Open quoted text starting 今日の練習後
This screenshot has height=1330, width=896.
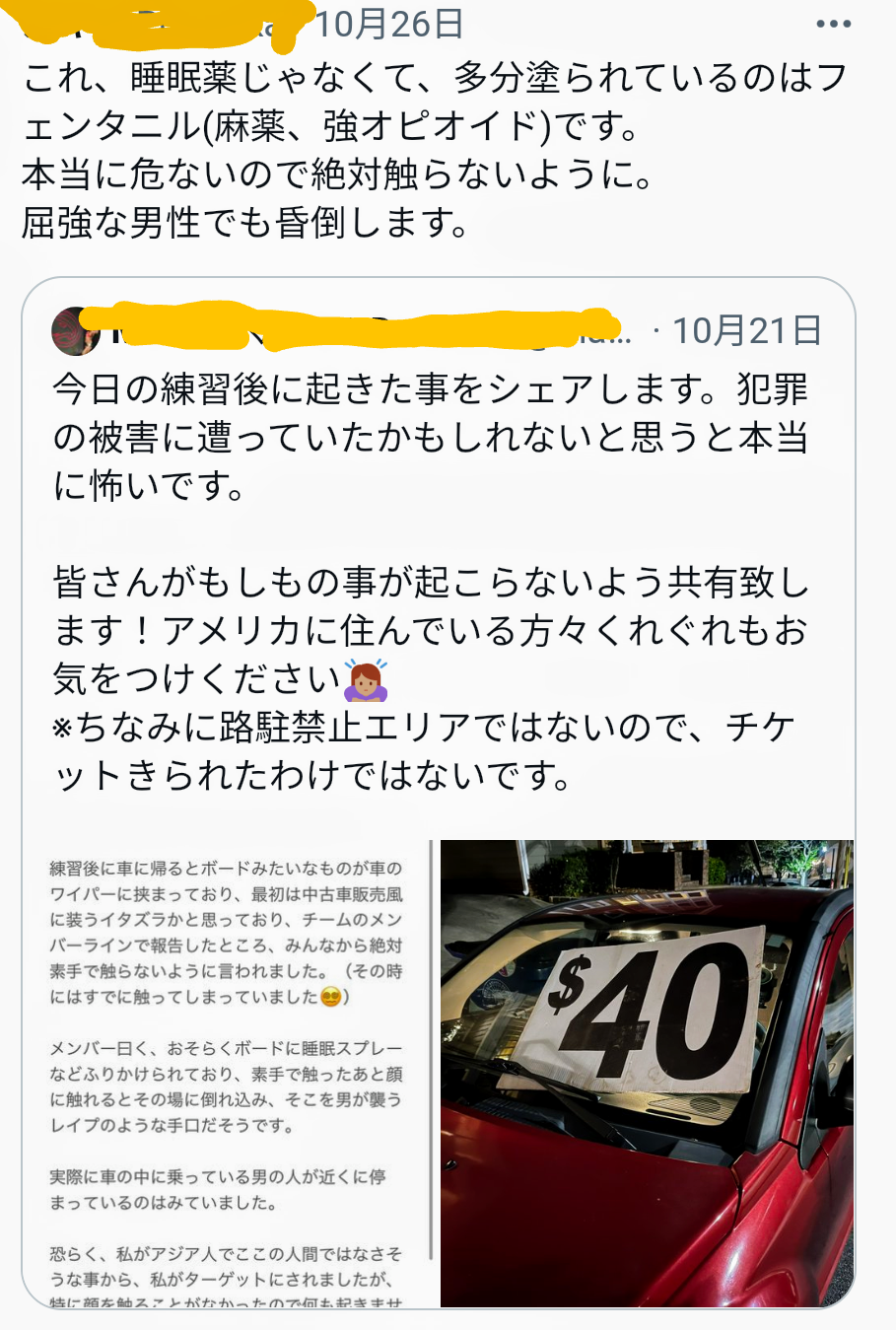(431, 437)
